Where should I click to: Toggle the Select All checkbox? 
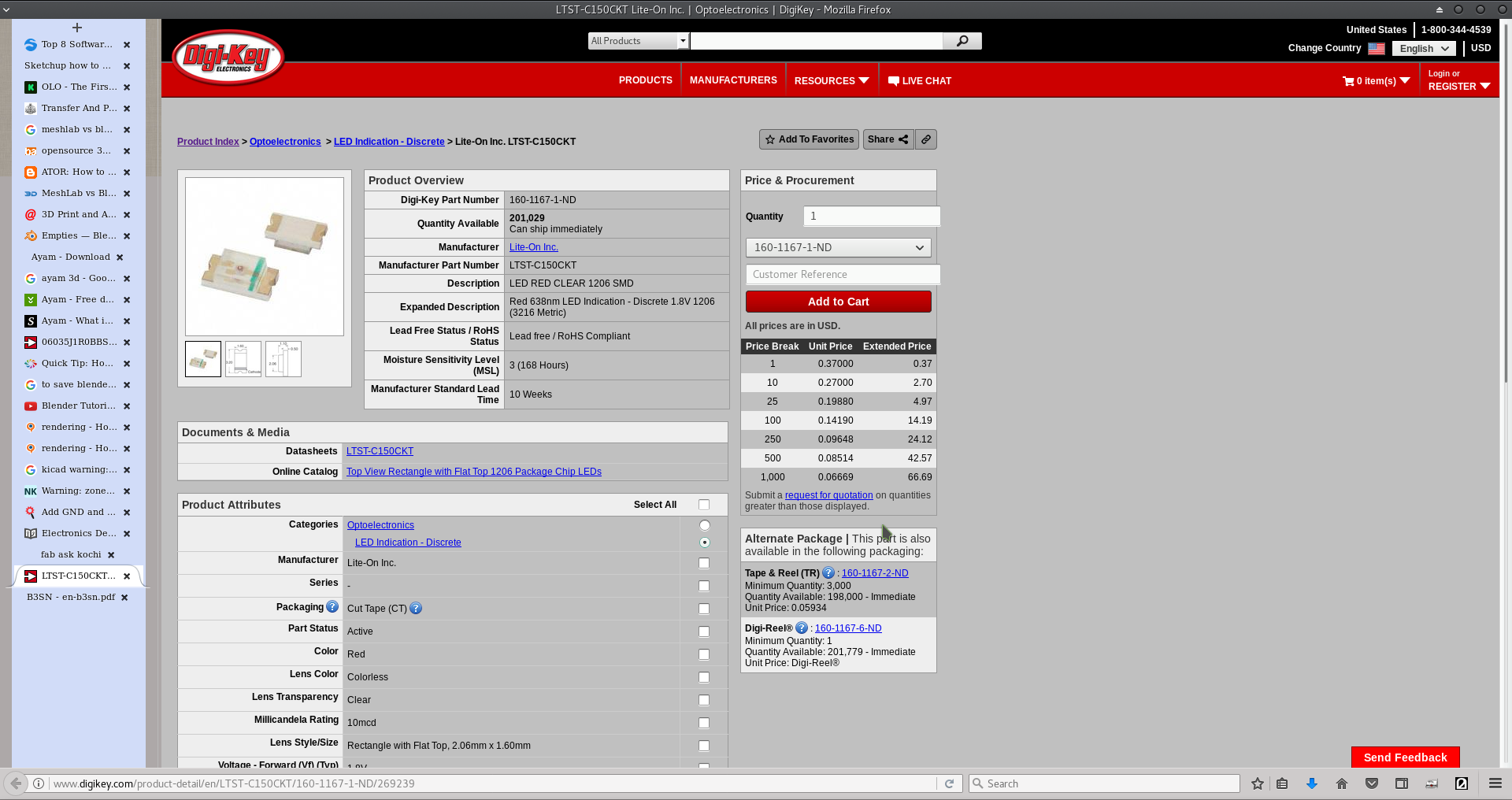click(x=704, y=505)
